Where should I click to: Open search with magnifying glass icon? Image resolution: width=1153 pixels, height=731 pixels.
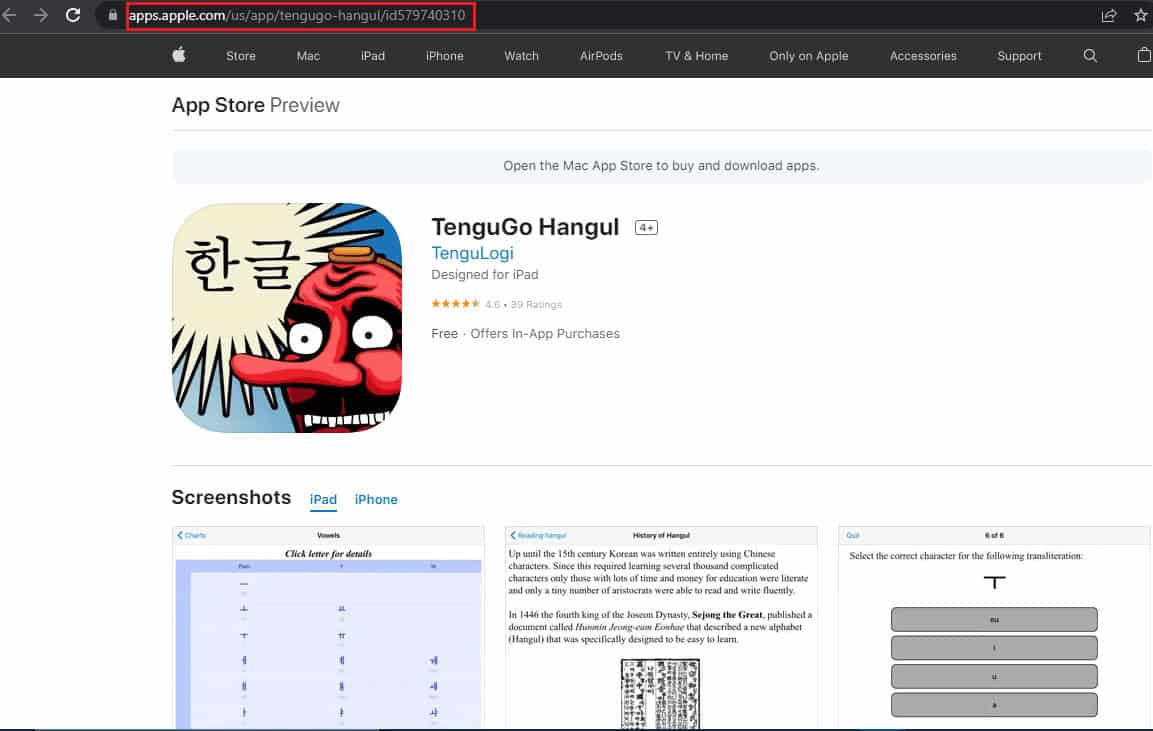pos(1090,56)
